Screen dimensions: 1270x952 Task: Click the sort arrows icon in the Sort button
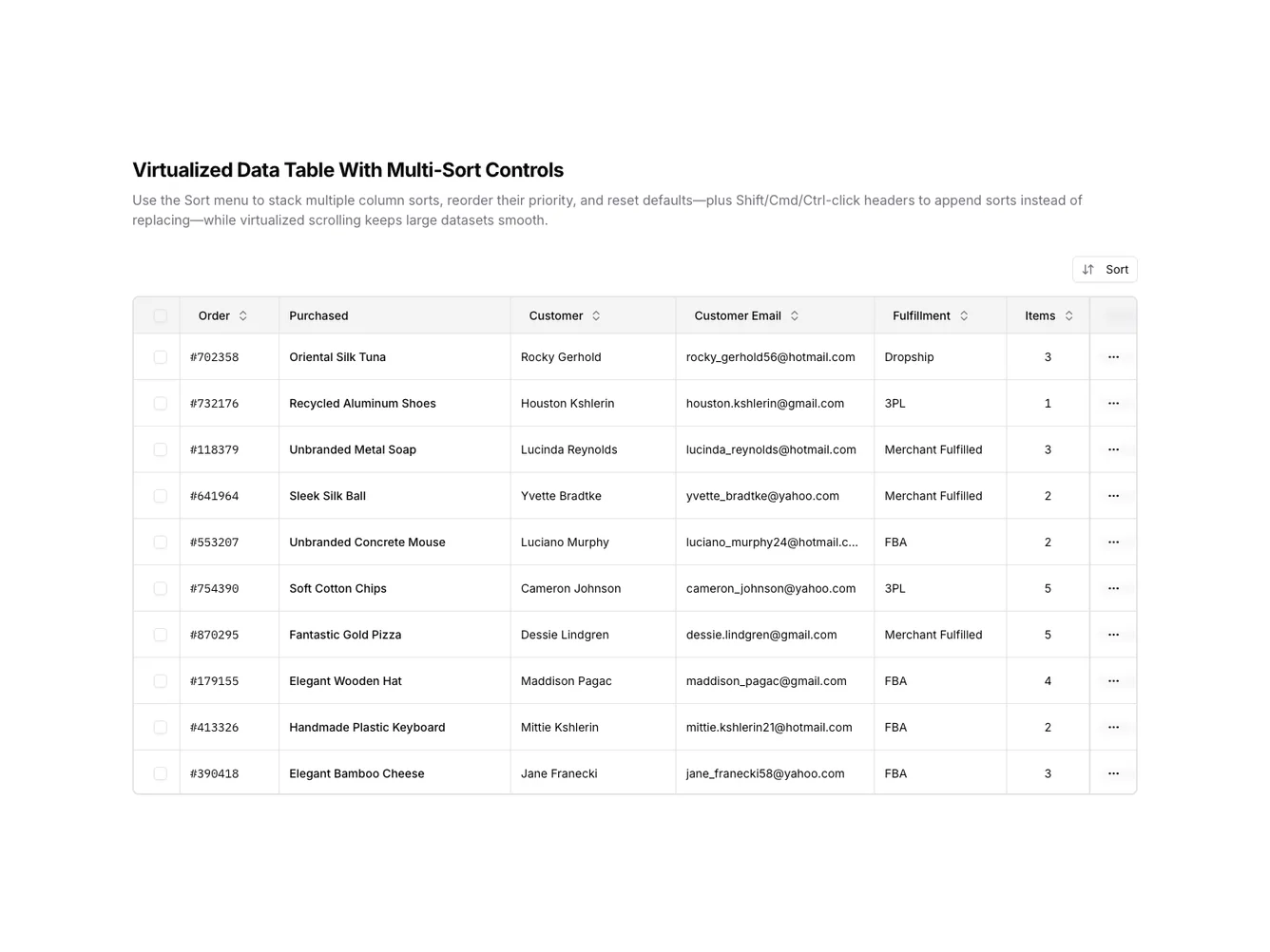point(1087,269)
